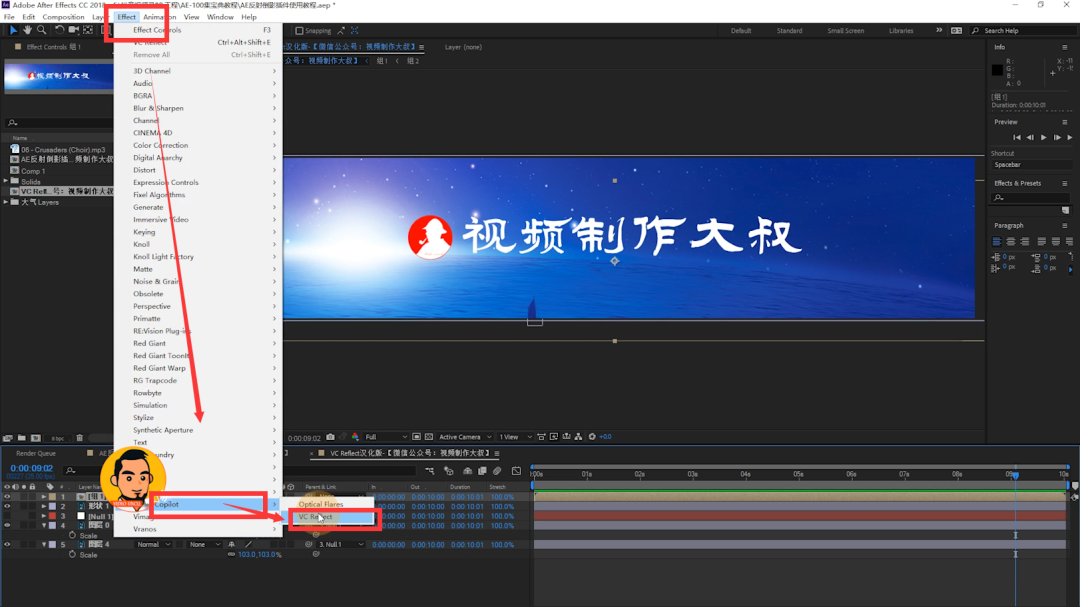
Task: Click the reset exposure icon
Action: pyautogui.click(x=592, y=437)
